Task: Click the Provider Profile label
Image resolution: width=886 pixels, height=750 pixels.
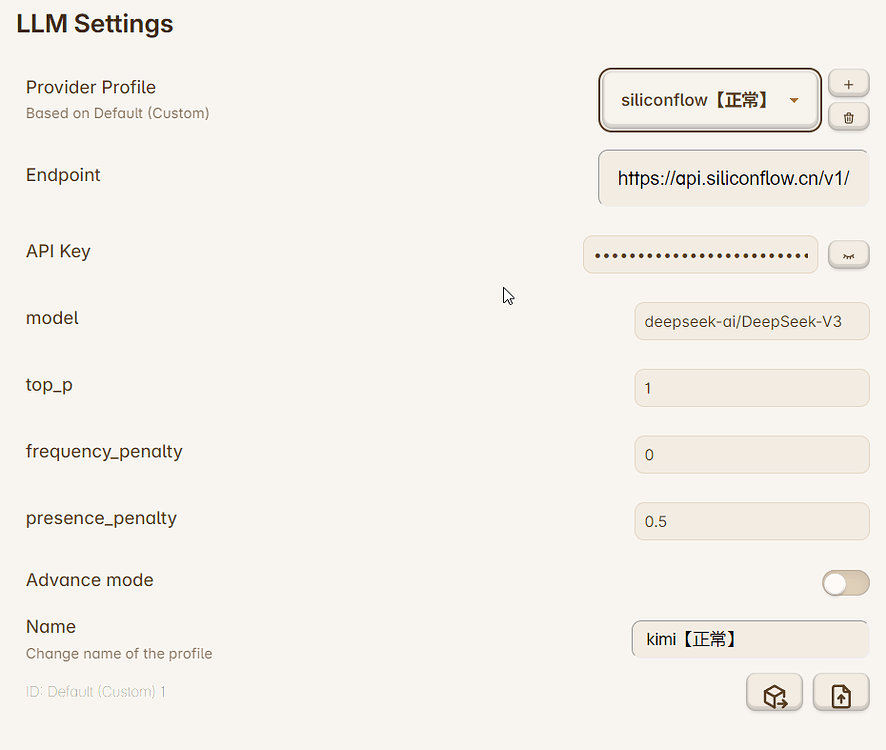Action: pyautogui.click(x=91, y=87)
